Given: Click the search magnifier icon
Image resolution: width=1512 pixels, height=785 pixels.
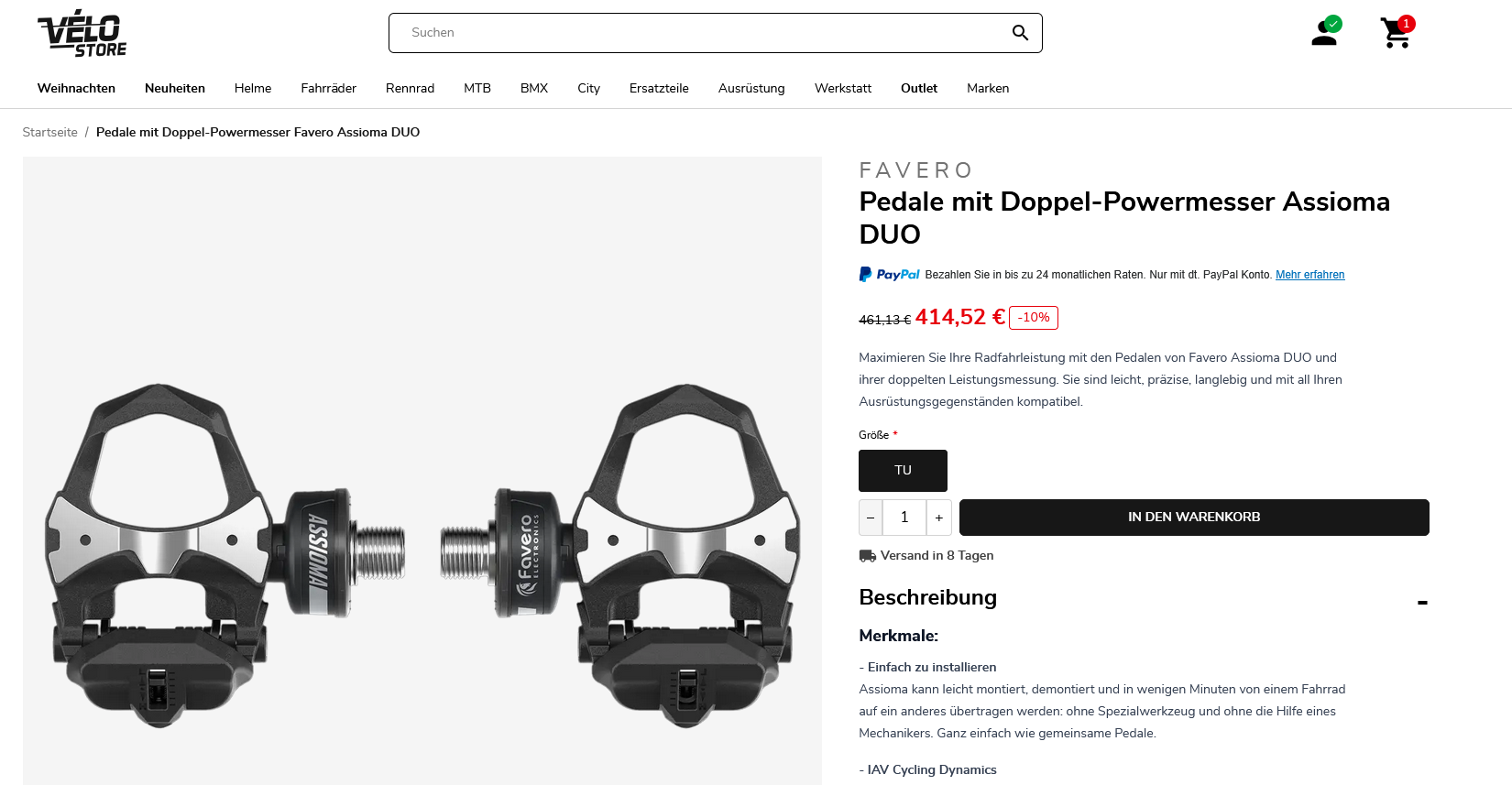Looking at the screenshot, I should pyautogui.click(x=1020, y=33).
